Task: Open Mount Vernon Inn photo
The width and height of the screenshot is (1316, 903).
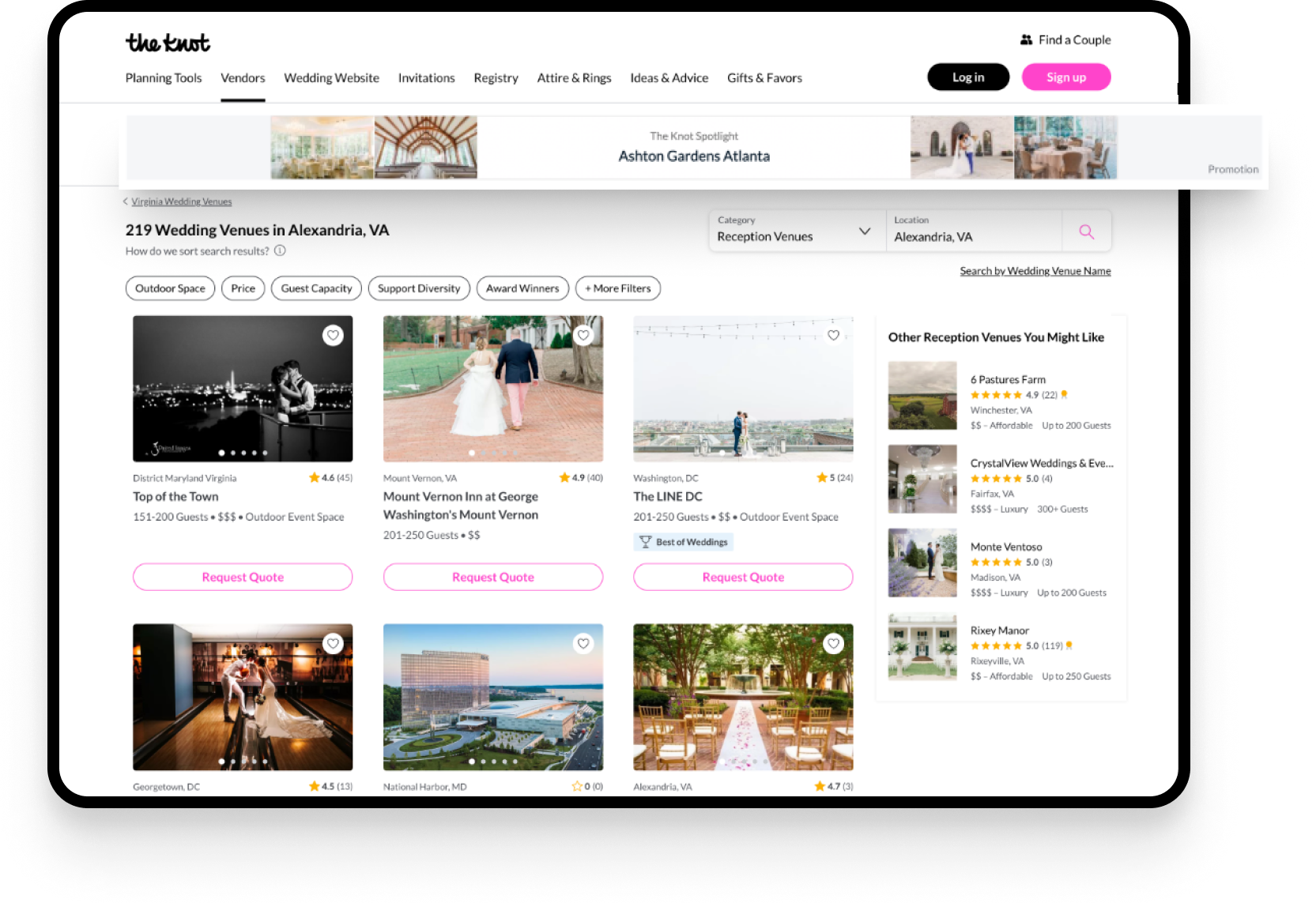Action: (493, 389)
